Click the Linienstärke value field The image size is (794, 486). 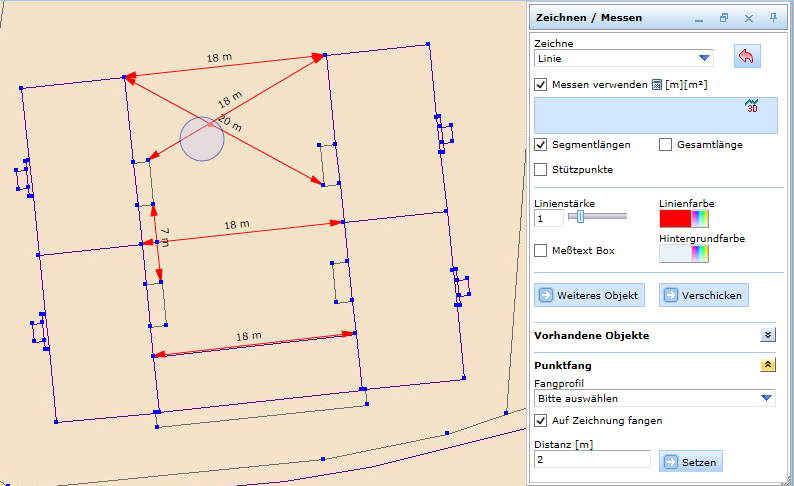coord(548,219)
